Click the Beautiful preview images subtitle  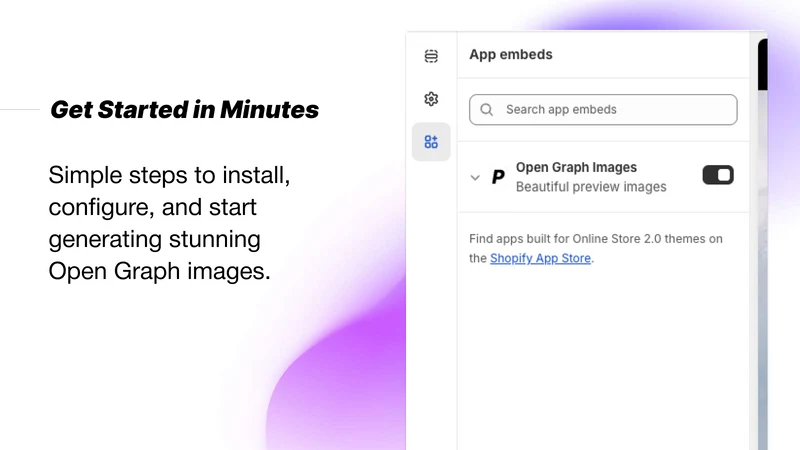point(591,187)
